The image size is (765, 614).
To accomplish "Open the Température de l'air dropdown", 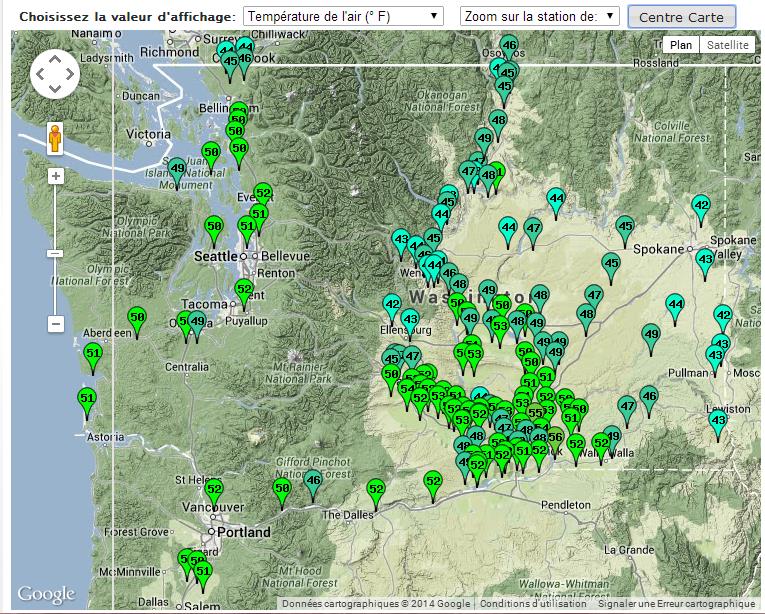I will tap(343, 17).
